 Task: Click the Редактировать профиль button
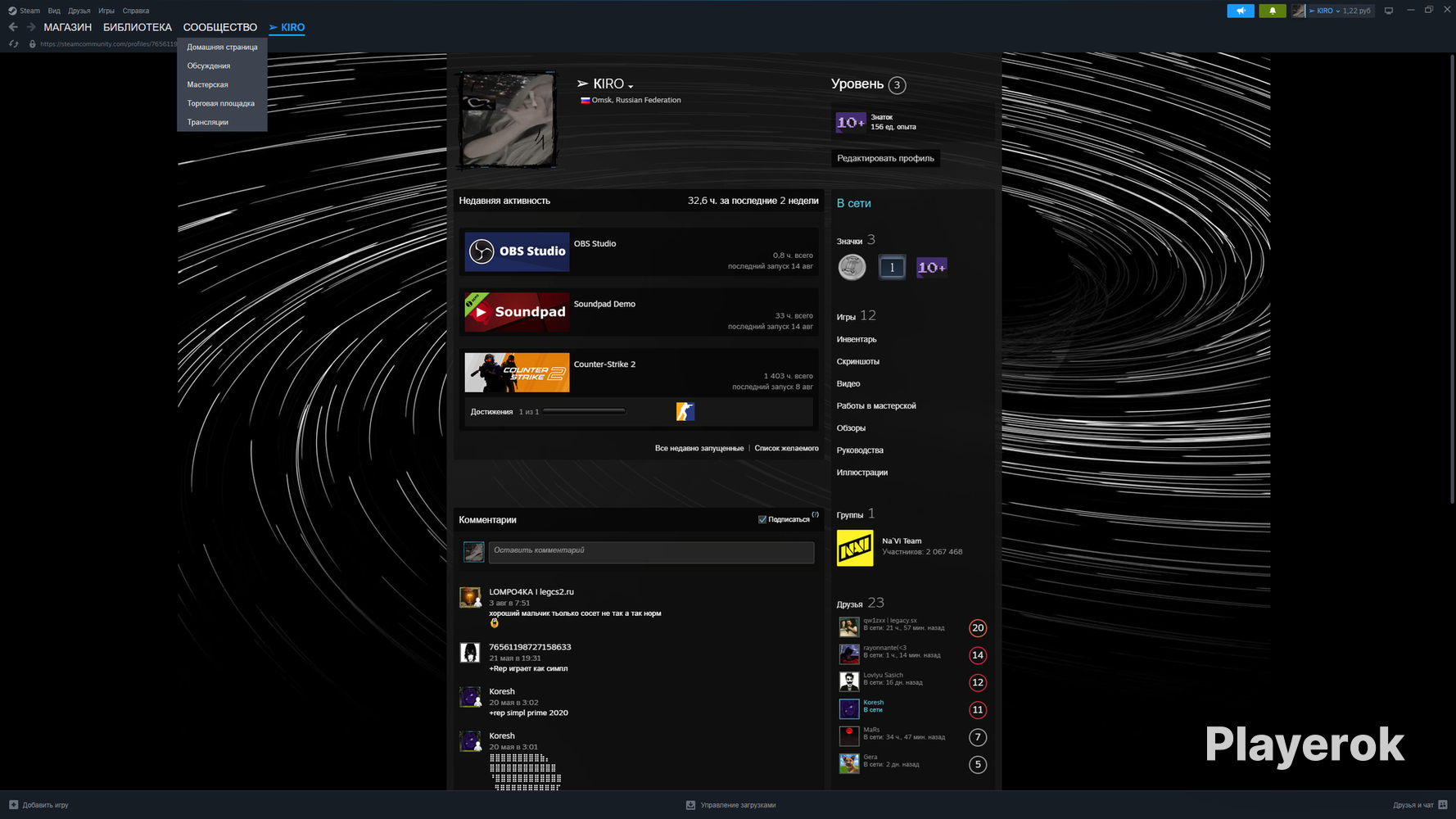pos(885,158)
